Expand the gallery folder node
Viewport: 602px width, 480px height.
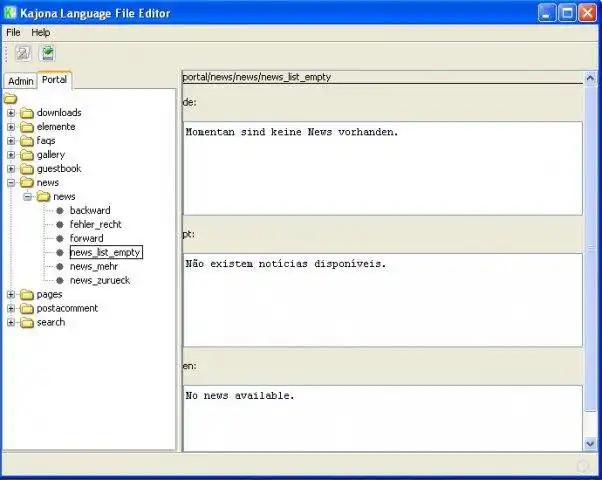click(11, 155)
